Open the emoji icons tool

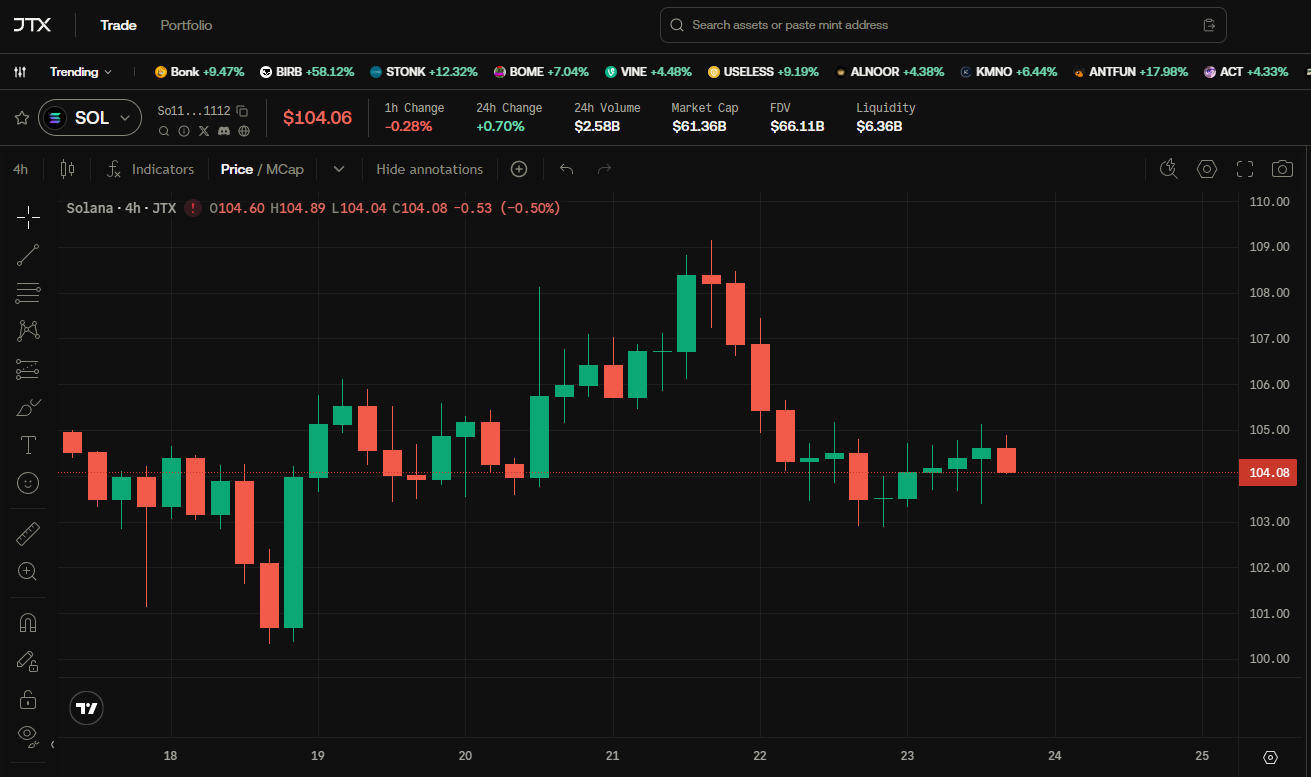point(28,483)
